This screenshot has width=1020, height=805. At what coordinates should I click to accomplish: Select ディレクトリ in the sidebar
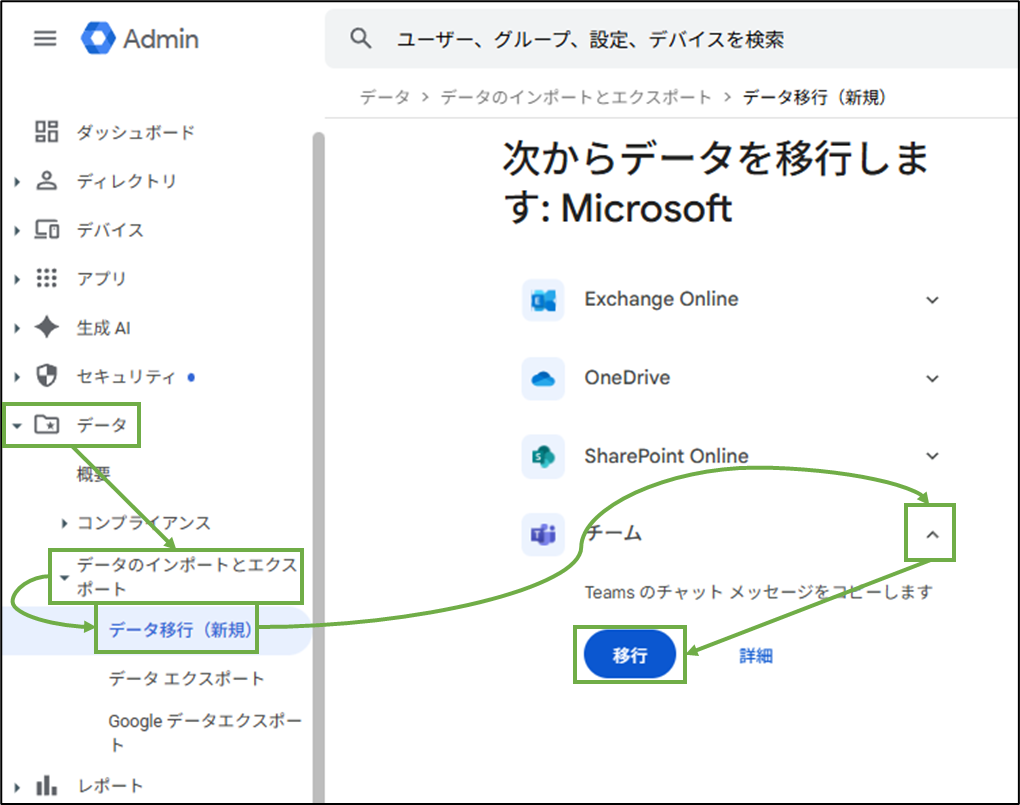(x=127, y=181)
